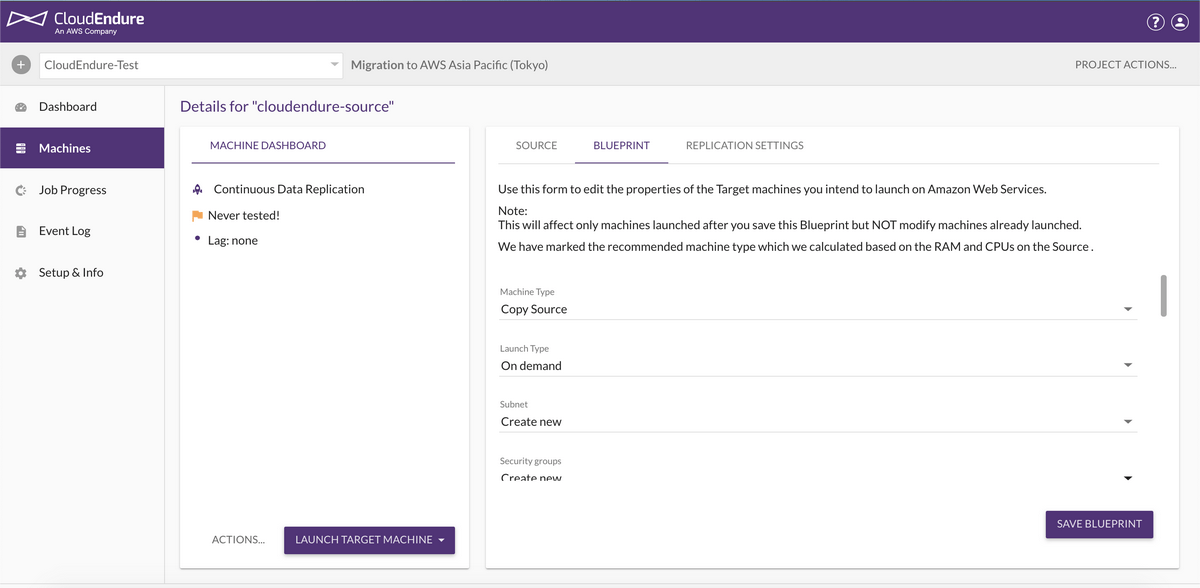
Task: Go to Job Progress in sidebar
Action: (x=82, y=190)
